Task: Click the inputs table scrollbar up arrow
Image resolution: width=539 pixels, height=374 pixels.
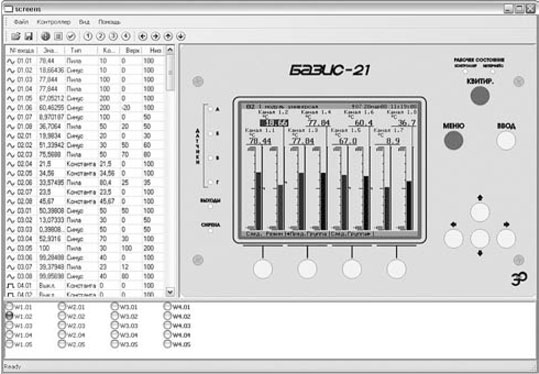Action: pyautogui.click(x=170, y=50)
